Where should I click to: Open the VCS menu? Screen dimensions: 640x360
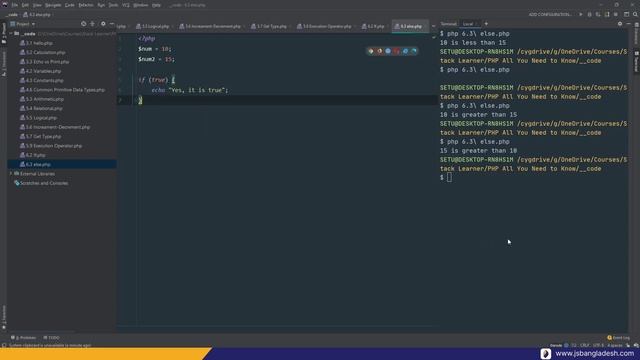[x=126, y=5]
